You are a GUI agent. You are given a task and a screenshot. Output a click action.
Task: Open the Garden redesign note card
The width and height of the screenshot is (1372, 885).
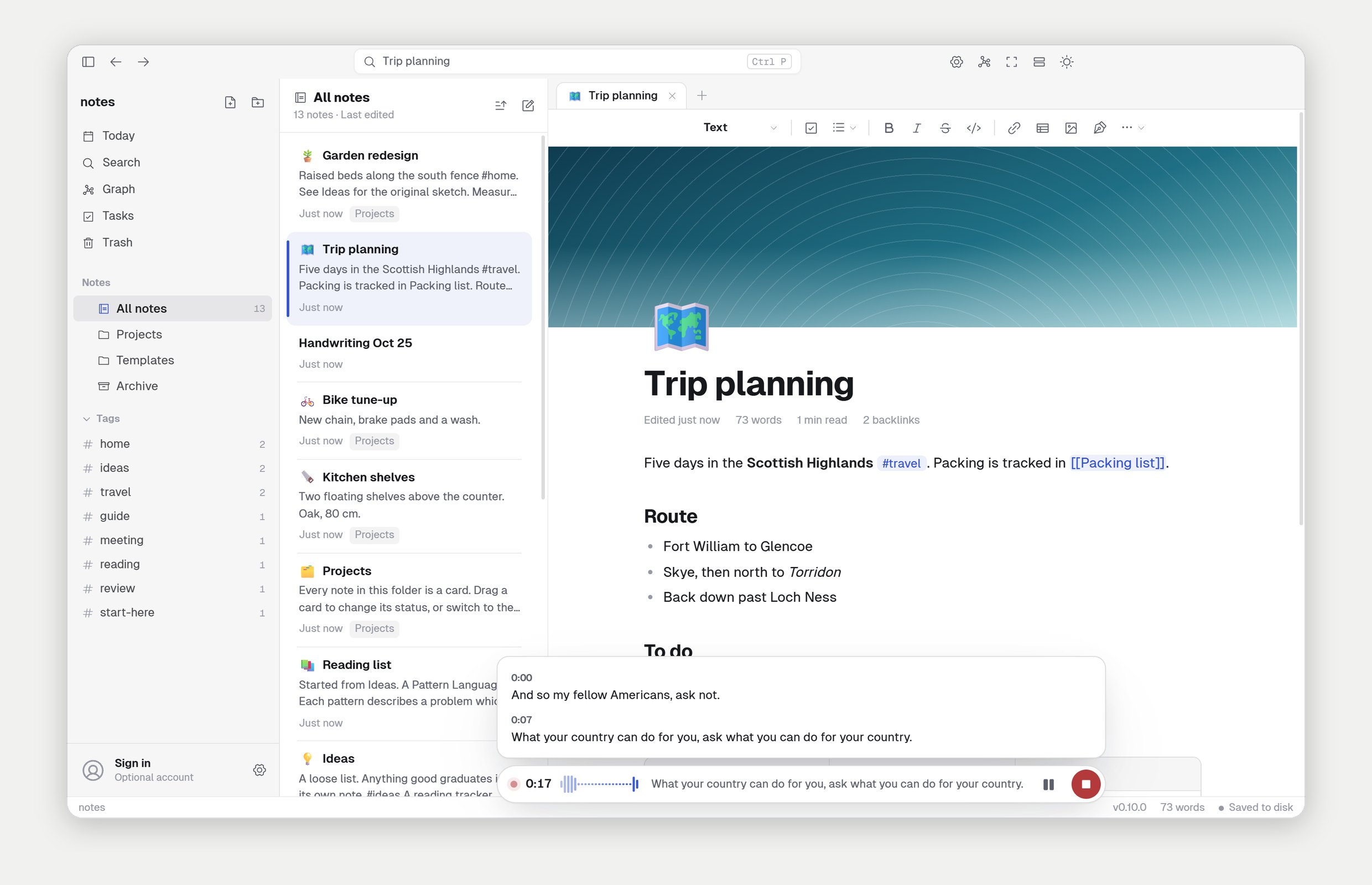409,185
